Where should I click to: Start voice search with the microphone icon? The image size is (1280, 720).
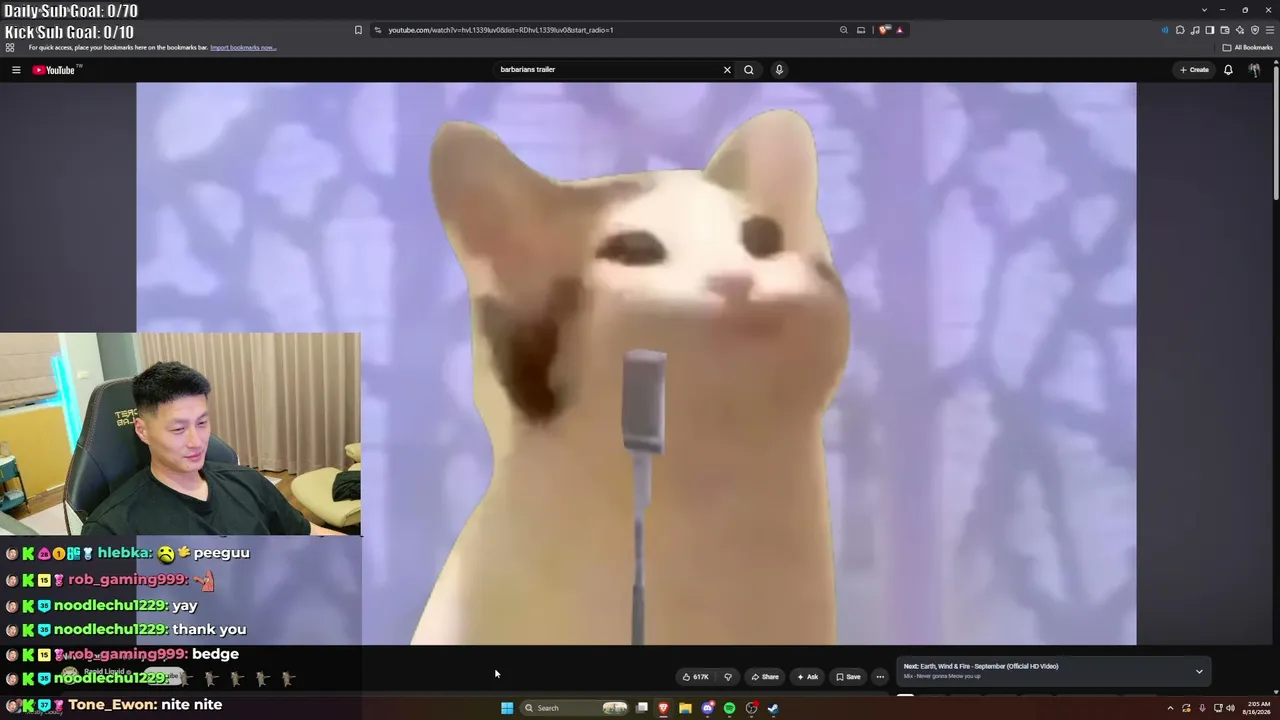[x=779, y=70]
